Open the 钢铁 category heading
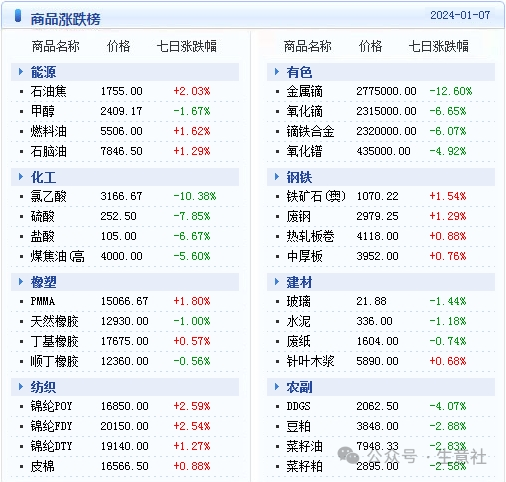The image size is (506, 482). tap(299, 177)
